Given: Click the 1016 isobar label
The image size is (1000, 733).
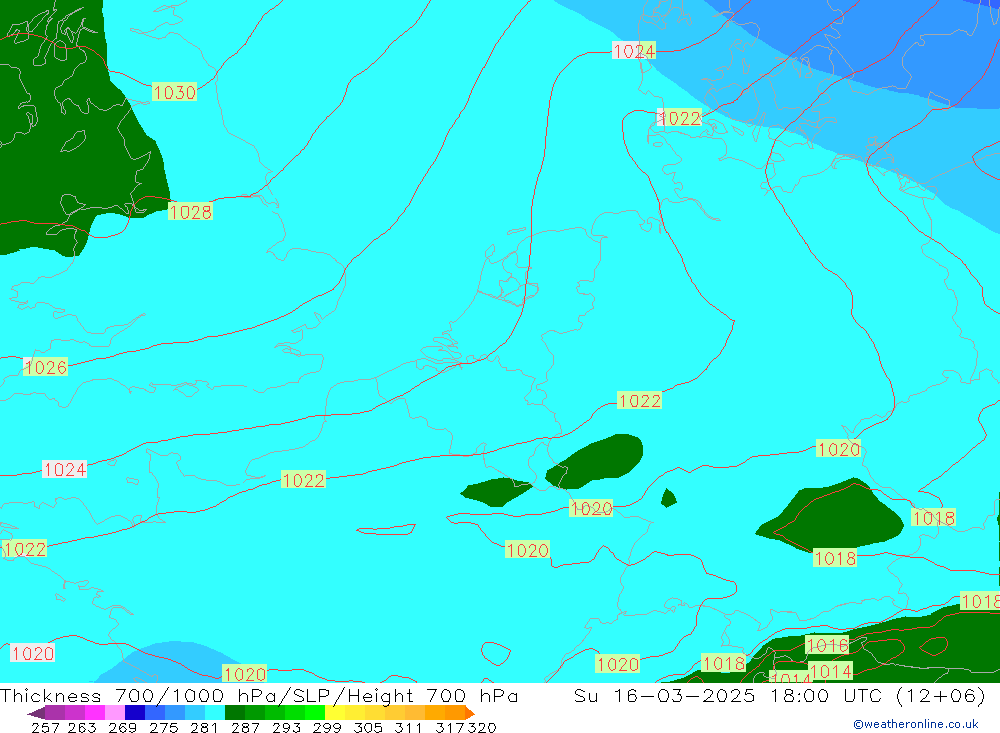Looking at the screenshot, I should (827, 645).
